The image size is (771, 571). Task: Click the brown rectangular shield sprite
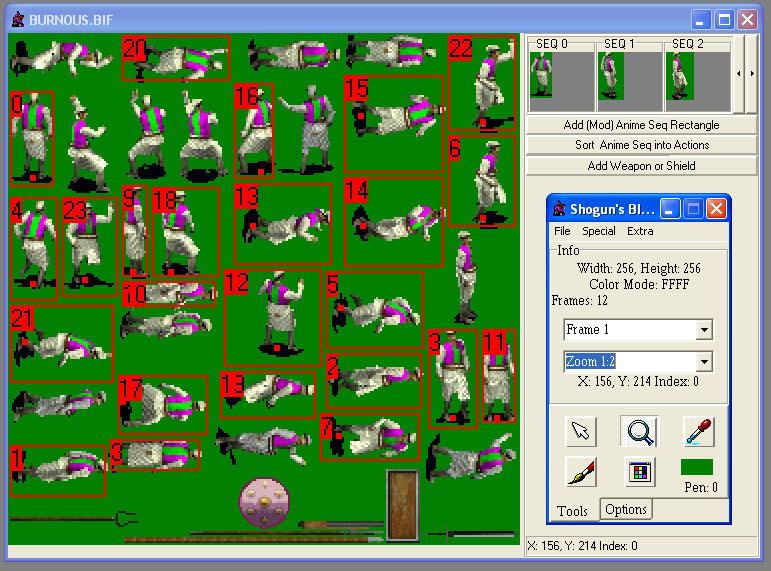point(402,505)
